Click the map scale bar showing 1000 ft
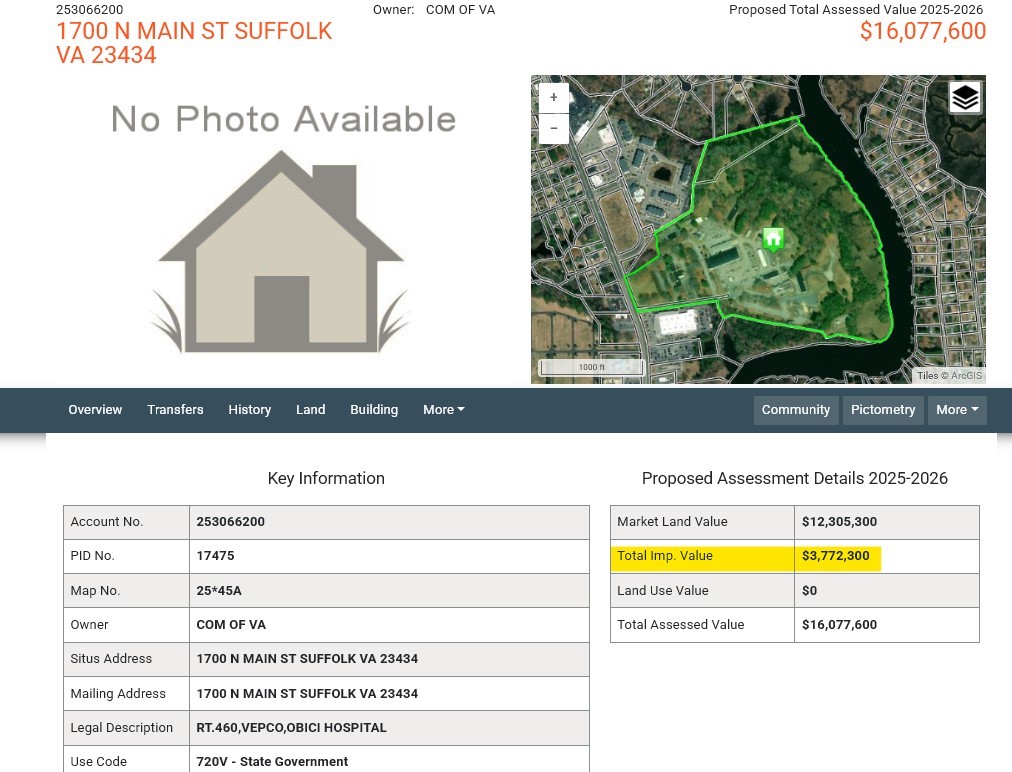Viewport: 1012px width, 772px height. point(591,367)
